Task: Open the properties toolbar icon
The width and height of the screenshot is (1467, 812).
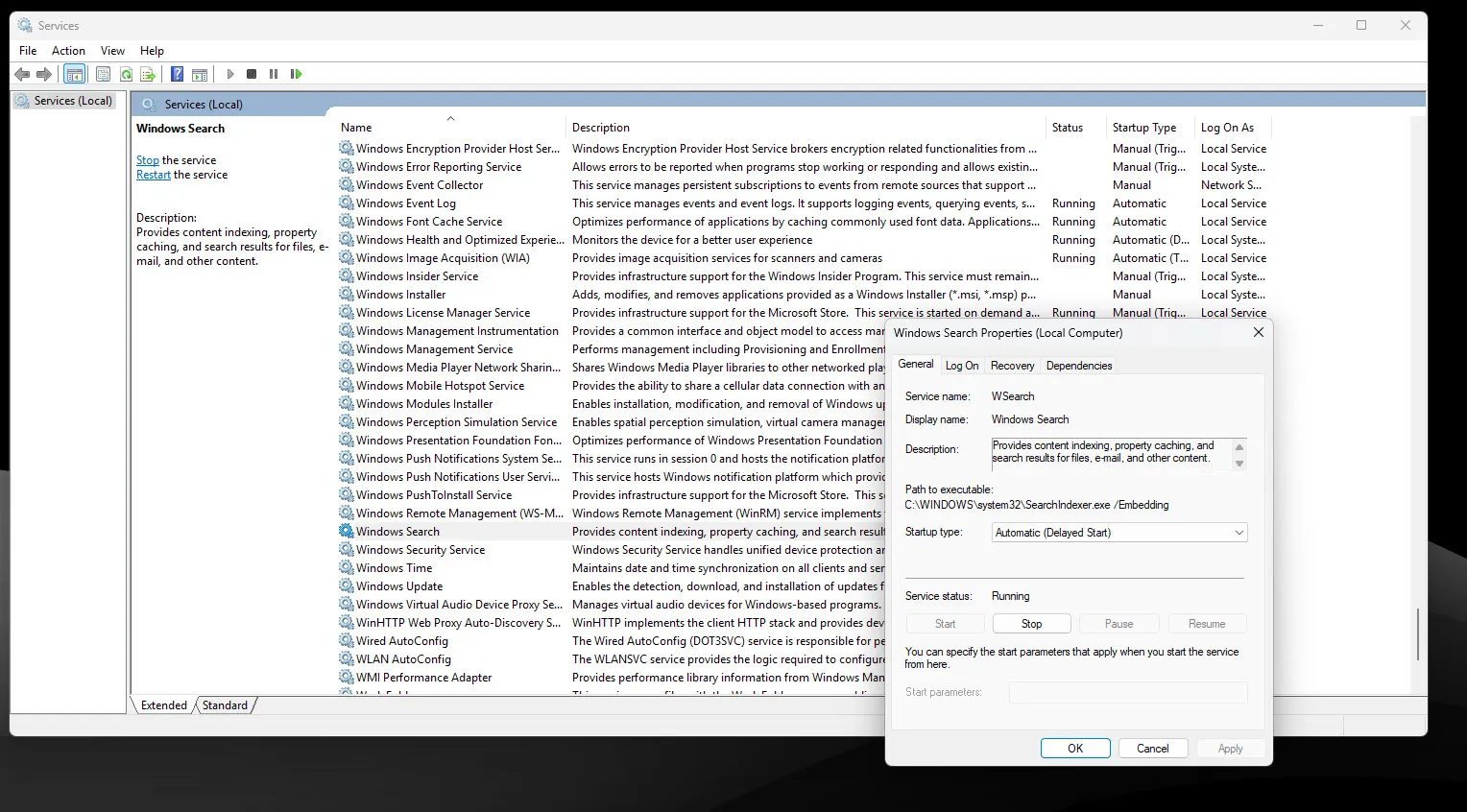Action: pos(103,74)
